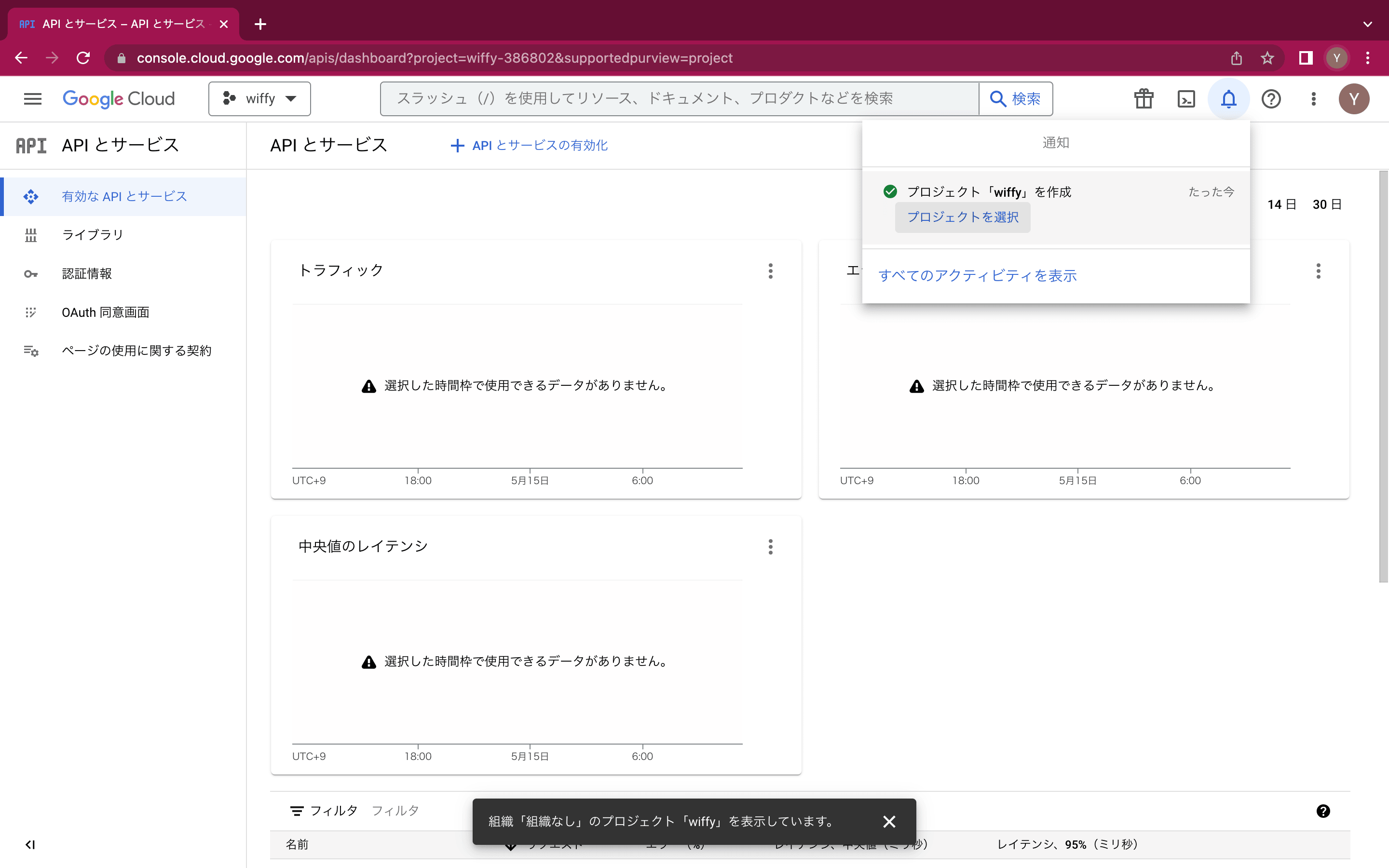Click the 中央値のレイテンシ chart title
This screenshot has height=868, width=1389.
click(363, 546)
